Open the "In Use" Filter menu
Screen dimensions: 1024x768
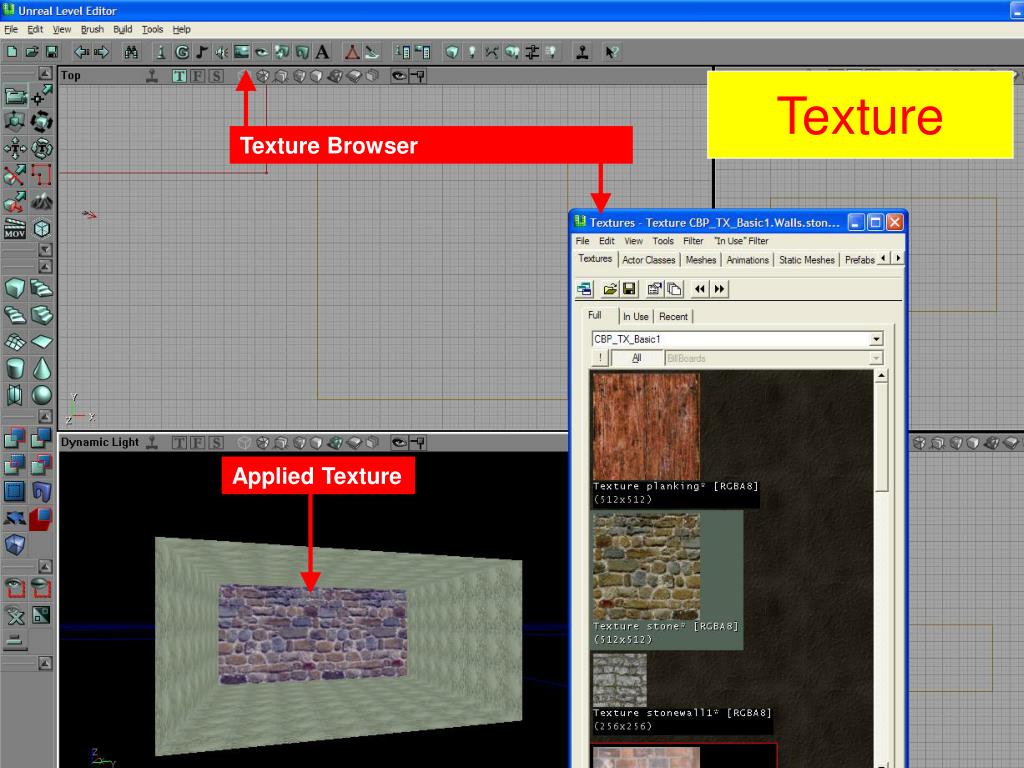tap(741, 241)
